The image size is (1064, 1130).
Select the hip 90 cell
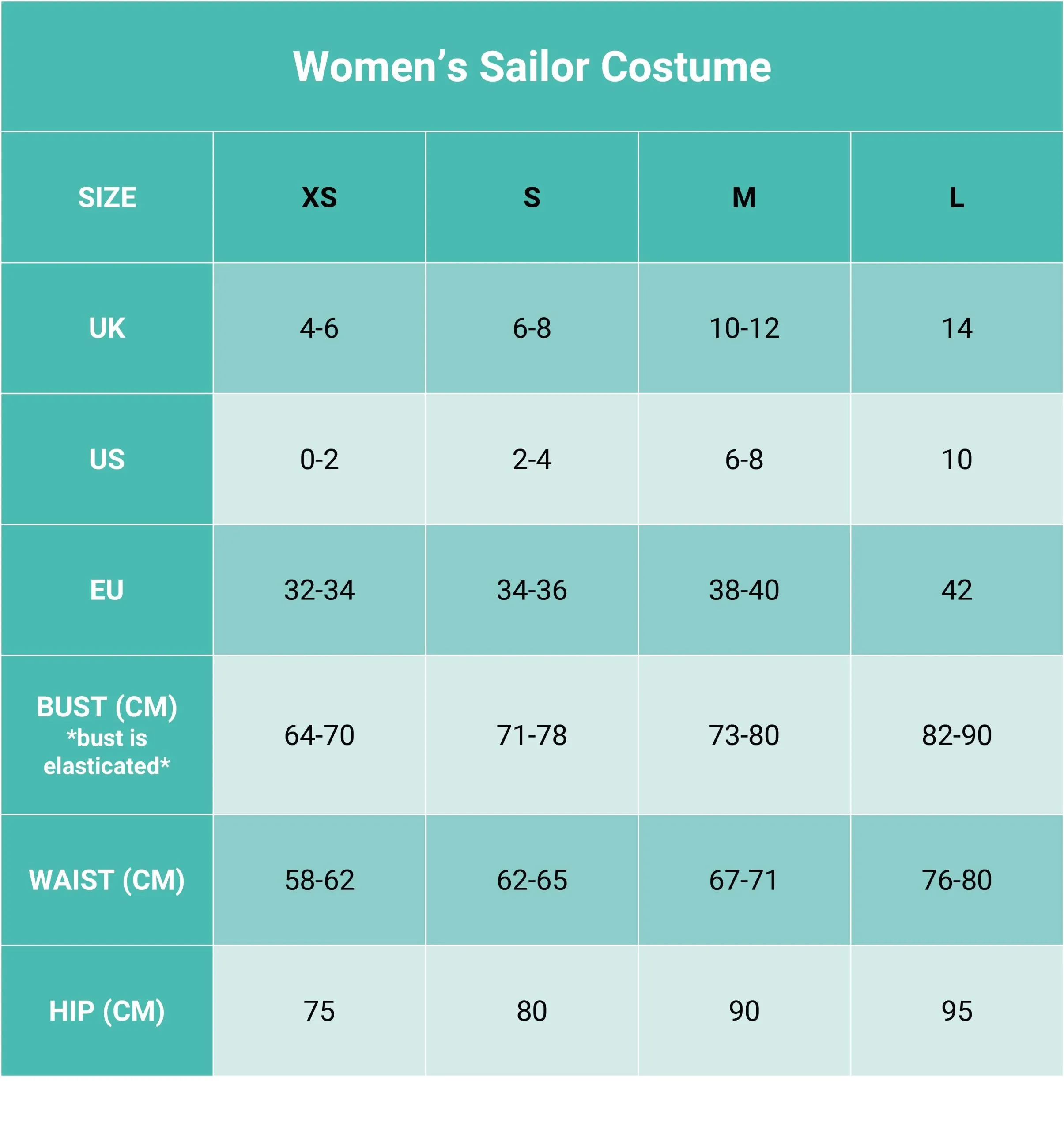point(744,1011)
